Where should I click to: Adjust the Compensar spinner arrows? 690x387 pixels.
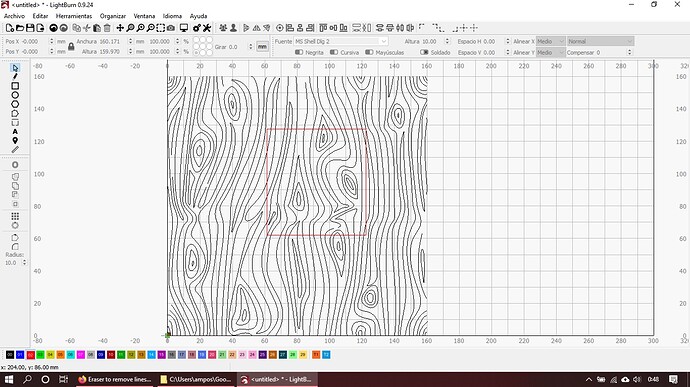[x=630, y=52]
